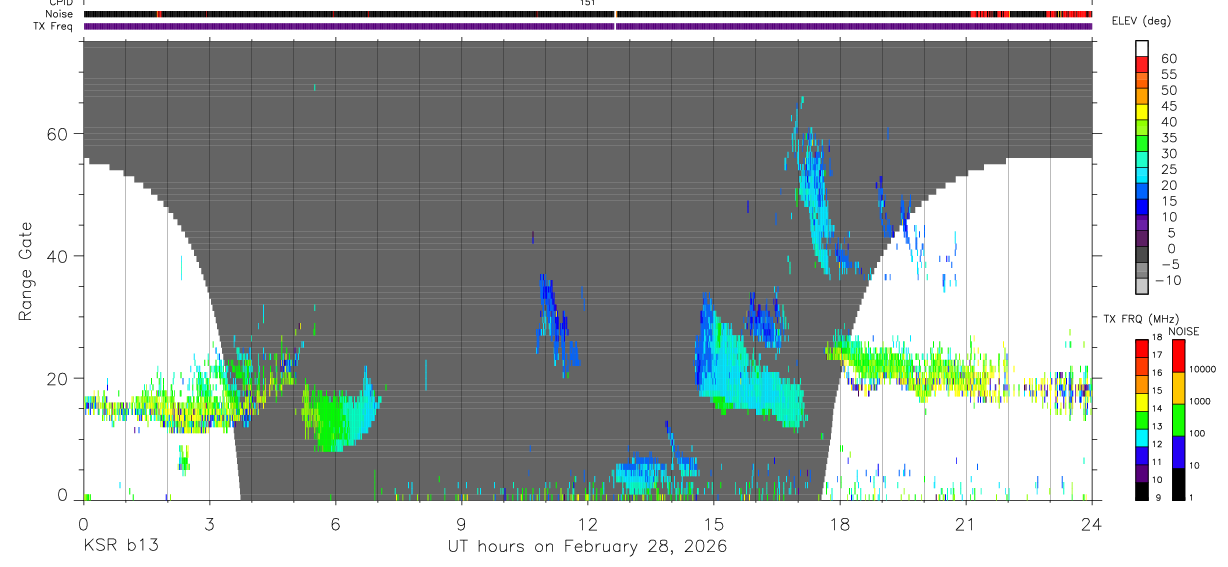Click the x-axis tick label '12'

click(x=587, y=524)
